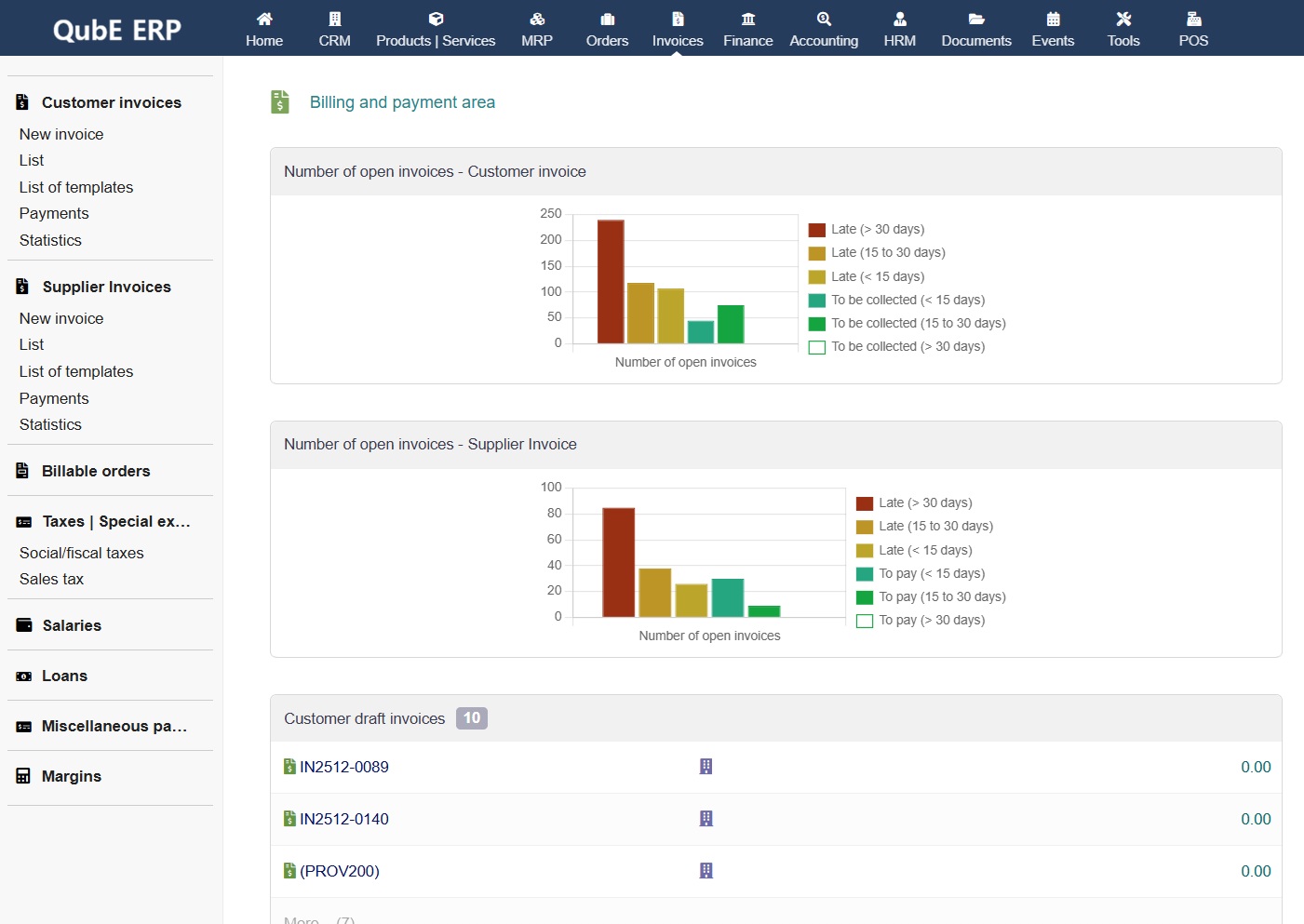Click the Margins calculator icon in sidebar
The width and height of the screenshot is (1304, 924).
[x=21, y=776]
